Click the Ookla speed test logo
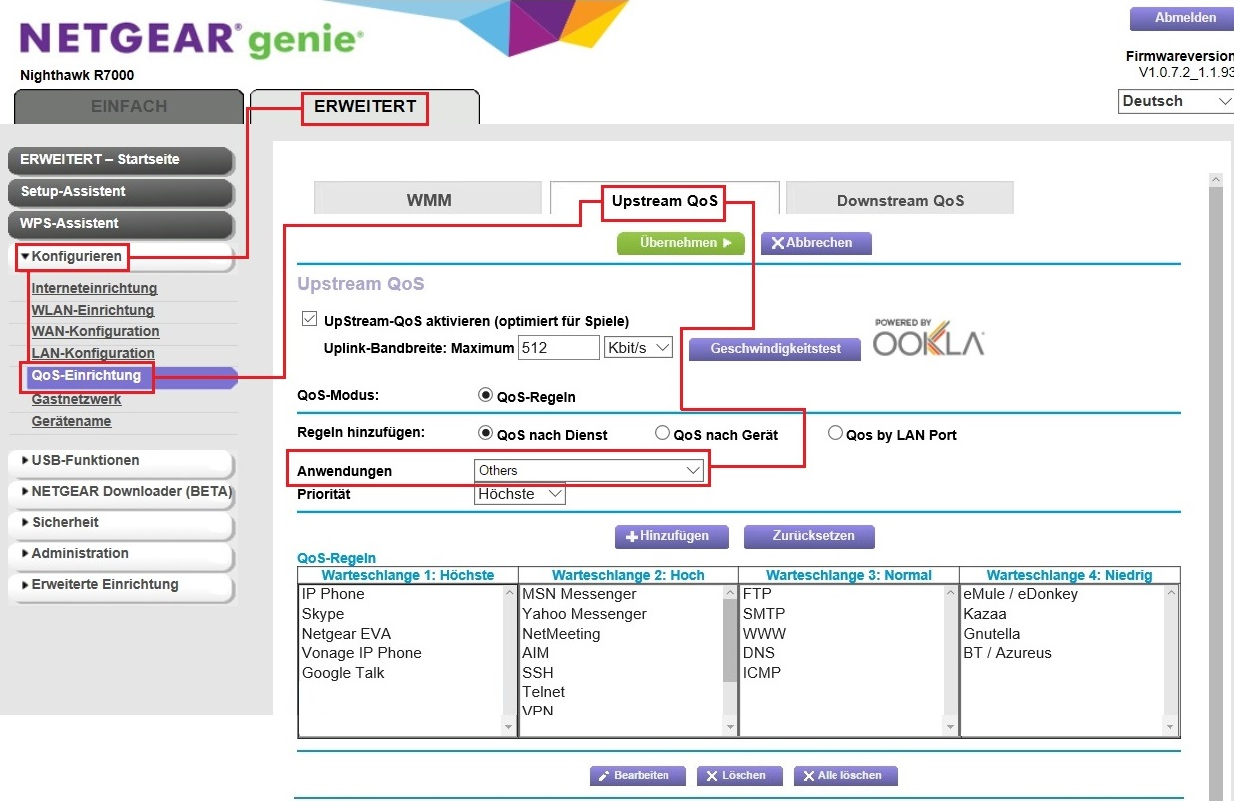Screen dimensions: 1234x801 (x=928, y=338)
